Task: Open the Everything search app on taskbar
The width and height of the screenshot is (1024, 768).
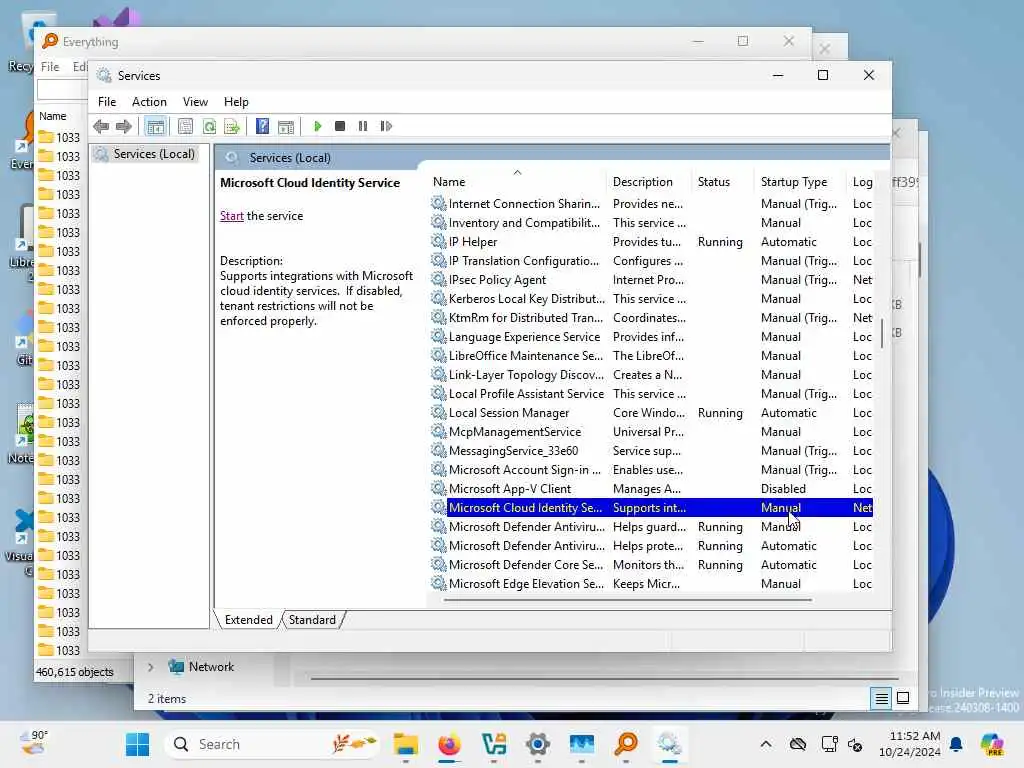Action: pos(626,744)
